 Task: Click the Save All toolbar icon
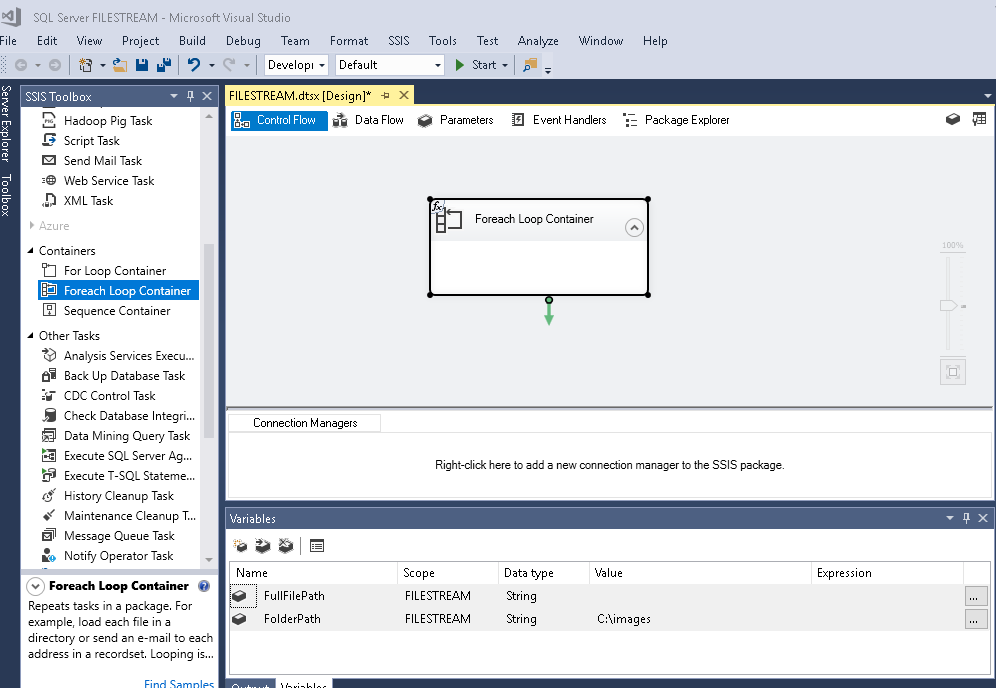click(162, 65)
